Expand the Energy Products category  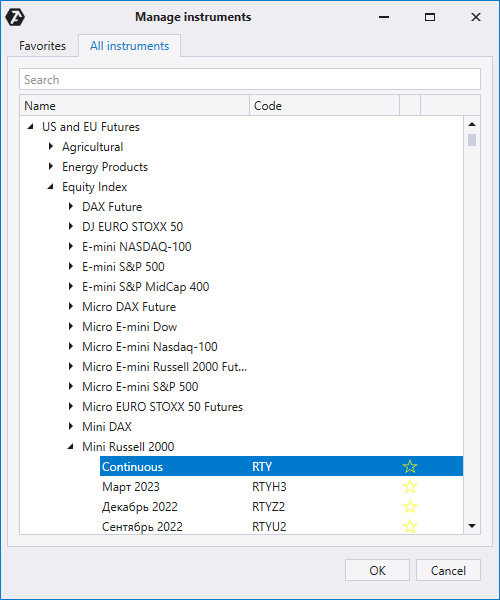(x=50, y=166)
